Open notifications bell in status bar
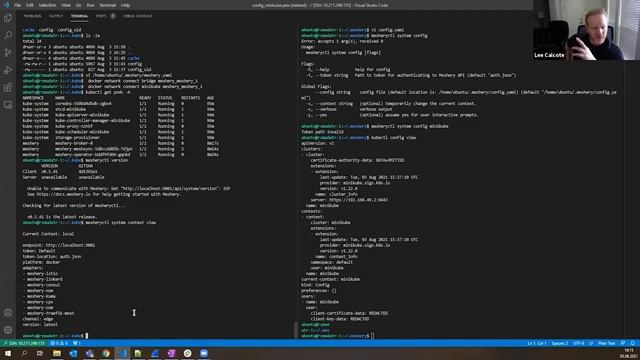 [x=633, y=343]
